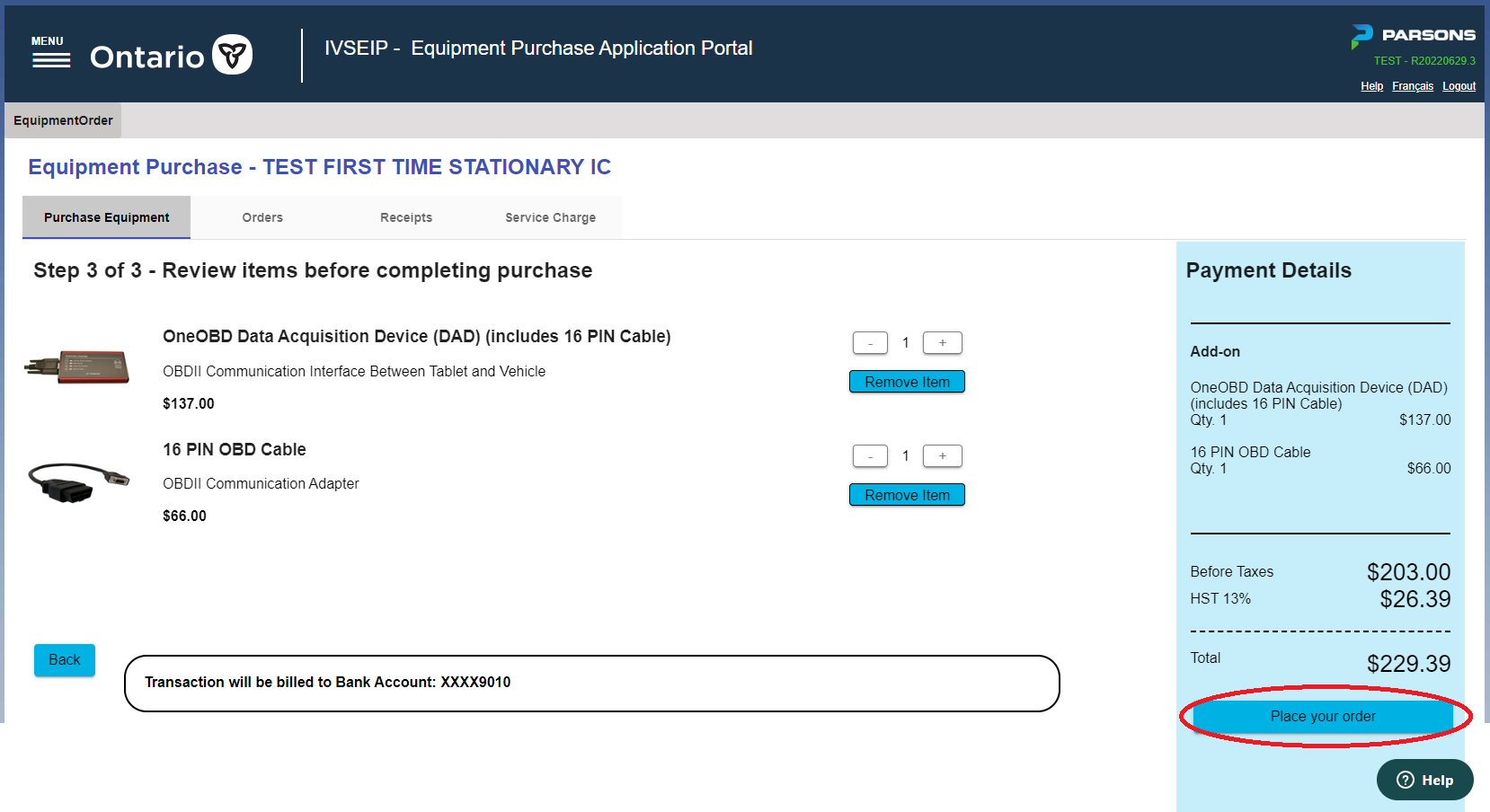Viewport: 1490px width, 812px height.
Task: Open the floating Help bubble
Action: (x=1424, y=780)
